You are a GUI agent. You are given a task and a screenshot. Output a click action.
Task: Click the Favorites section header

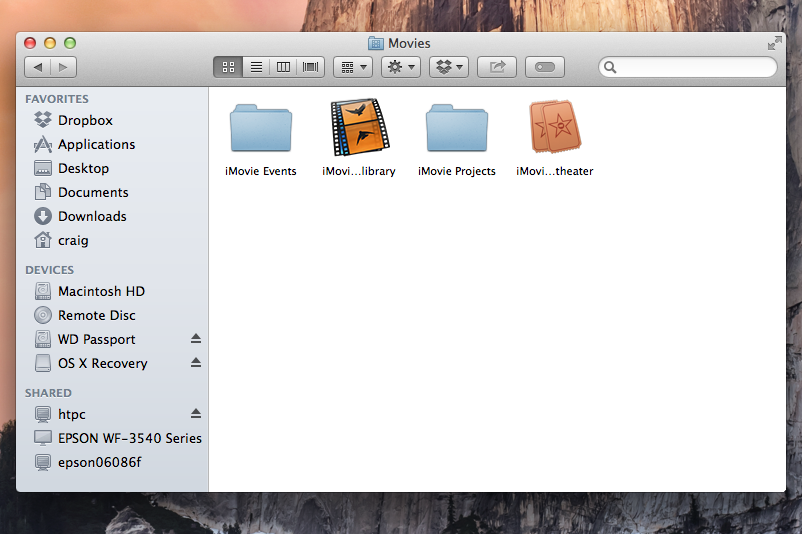(57, 99)
